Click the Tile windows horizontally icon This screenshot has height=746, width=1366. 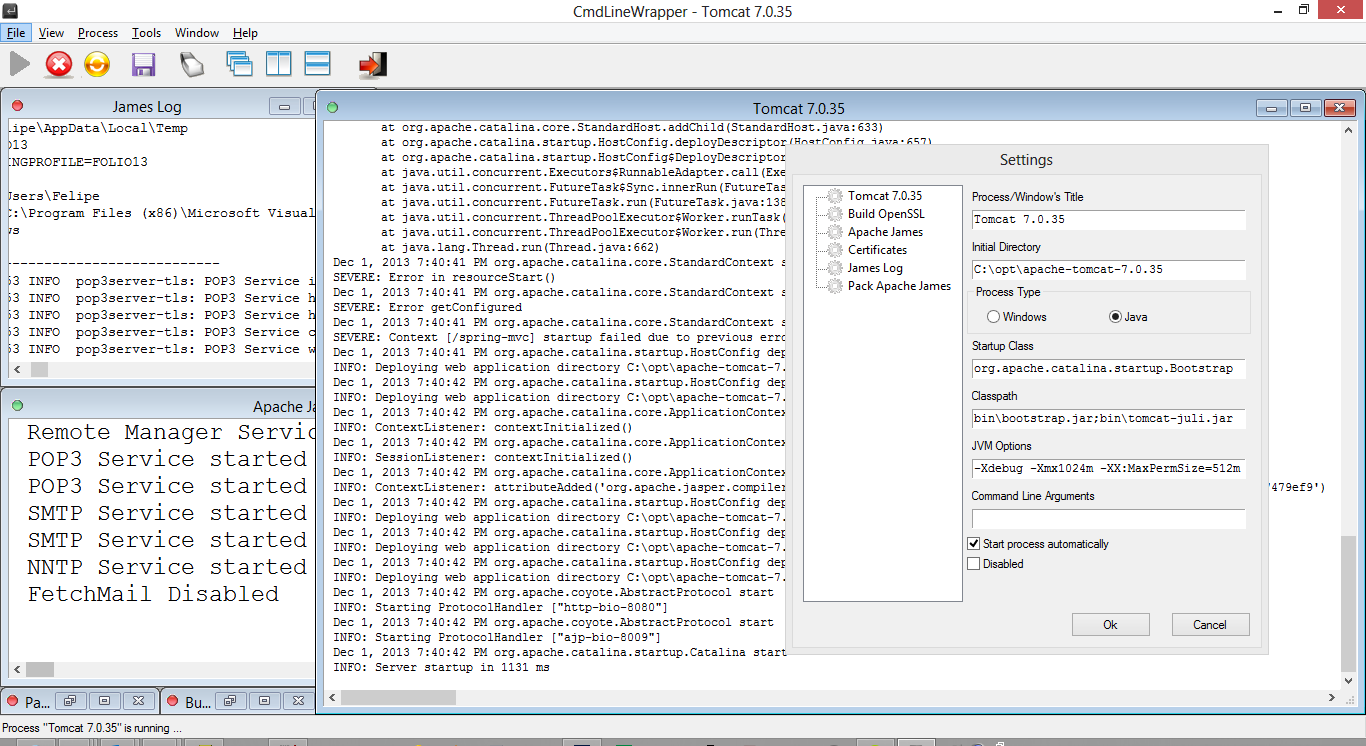pos(318,64)
